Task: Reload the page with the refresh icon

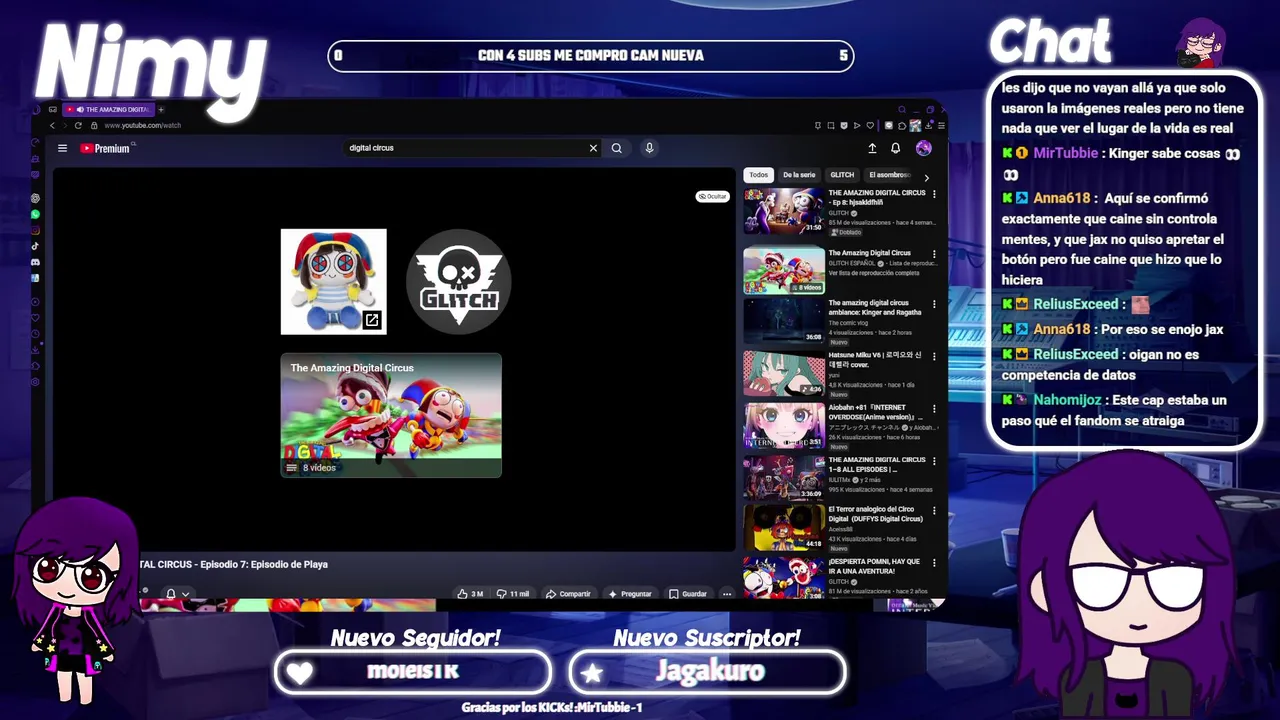Action: (78, 125)
